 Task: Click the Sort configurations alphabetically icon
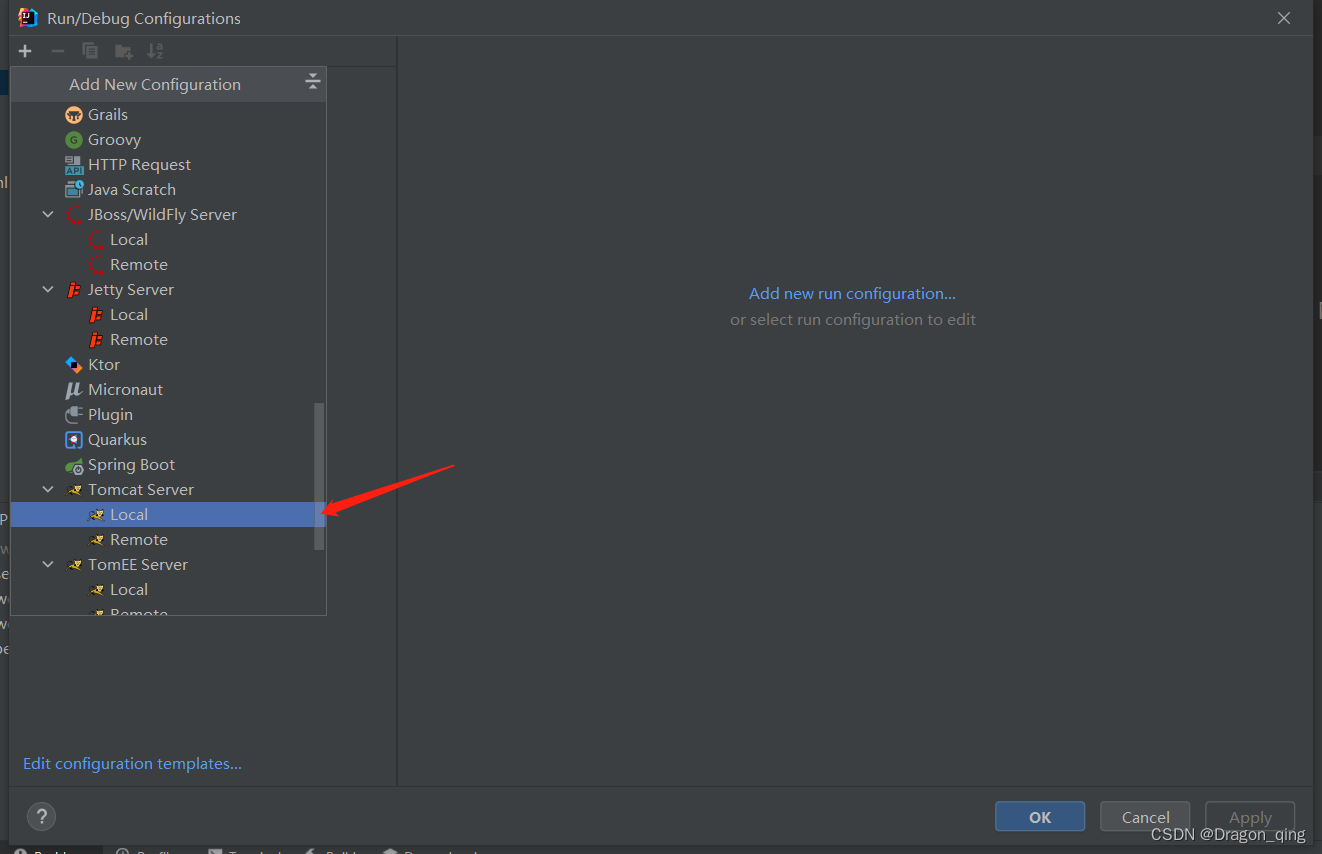point(155,51)
